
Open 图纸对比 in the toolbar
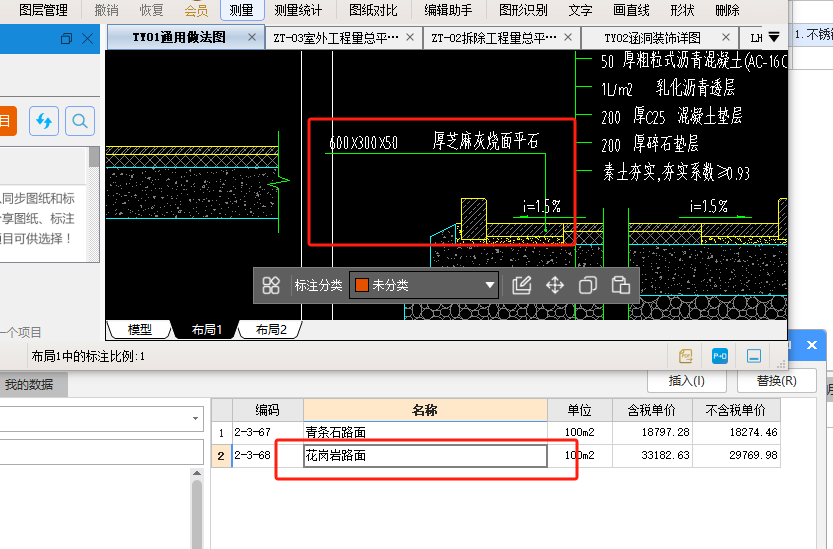pyautogui.click(x=373, y=10)
